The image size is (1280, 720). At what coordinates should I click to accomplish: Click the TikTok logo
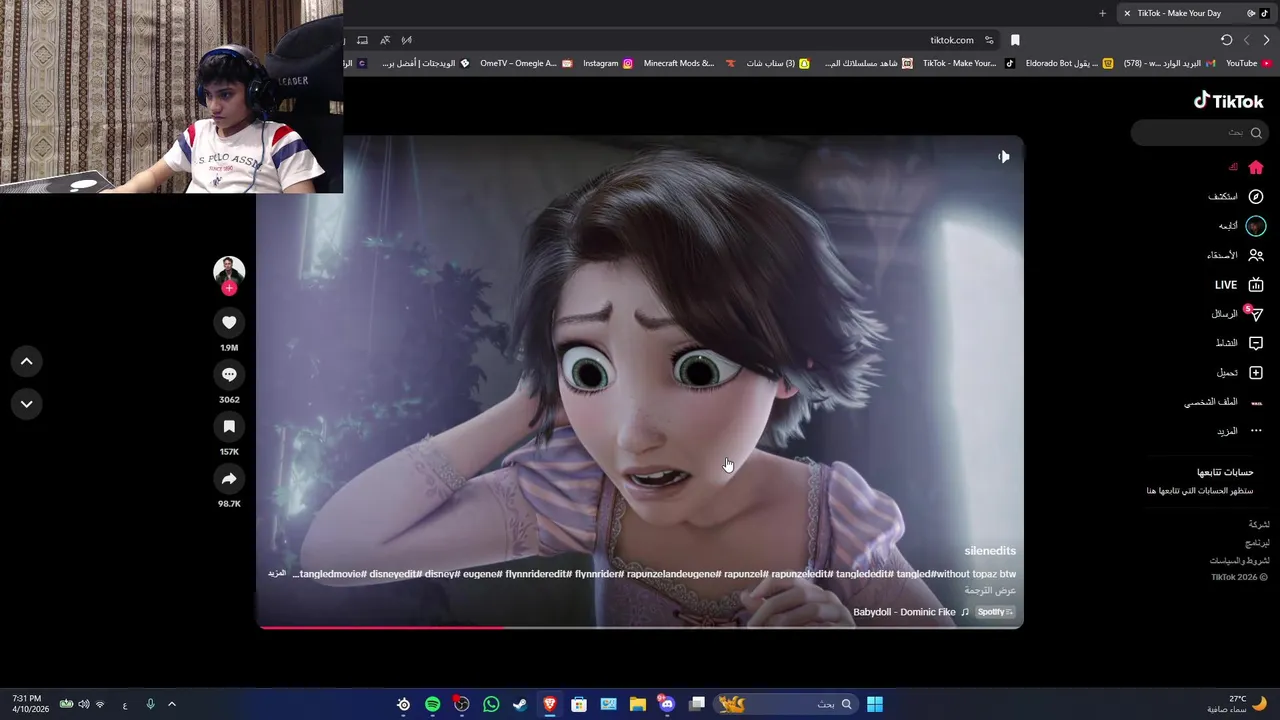click(1229, 100)
